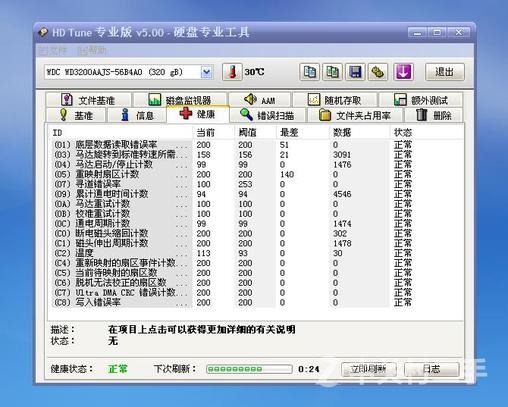This screenshot has width=508, height=407.
Task: Click the 0:24 refresh countdown
Action: (309, 369)
